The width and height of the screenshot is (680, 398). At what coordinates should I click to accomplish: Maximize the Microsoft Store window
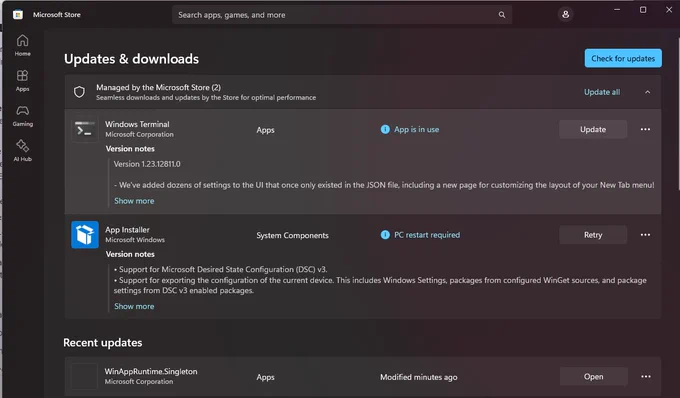[x=643, y=10]
